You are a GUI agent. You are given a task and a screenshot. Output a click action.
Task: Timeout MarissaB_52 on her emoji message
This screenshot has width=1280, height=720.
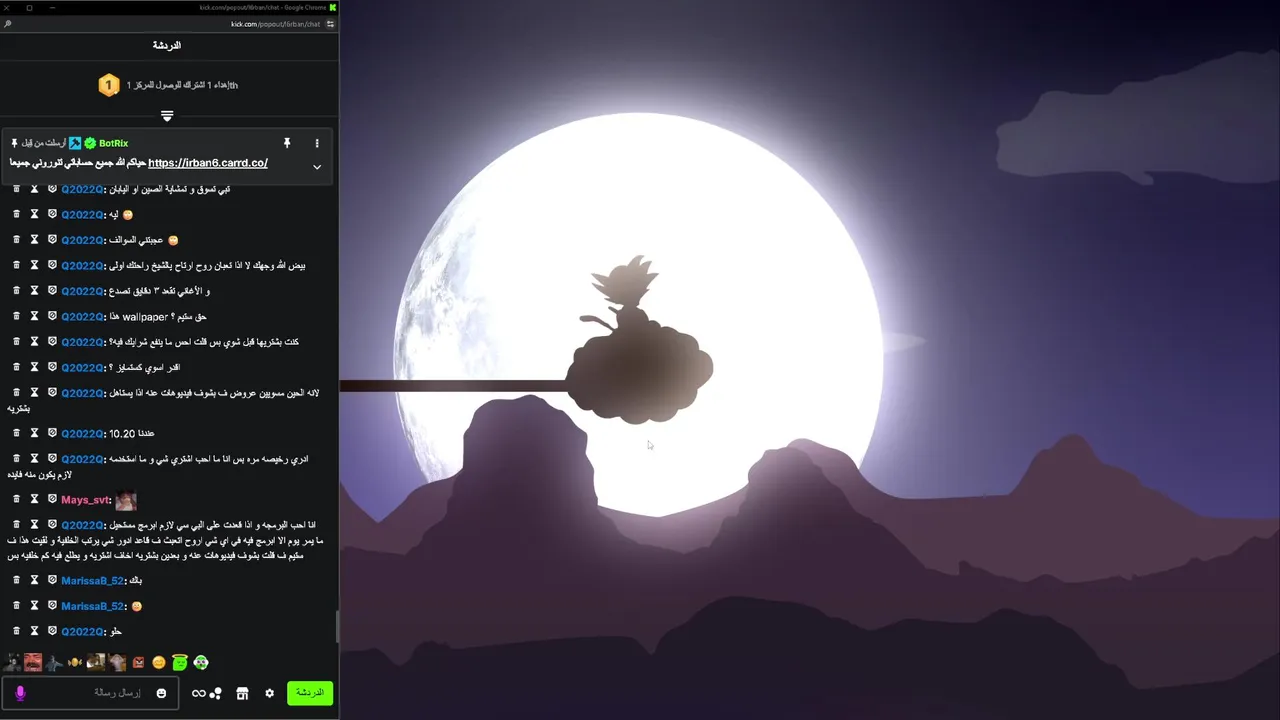click(34, 606)
